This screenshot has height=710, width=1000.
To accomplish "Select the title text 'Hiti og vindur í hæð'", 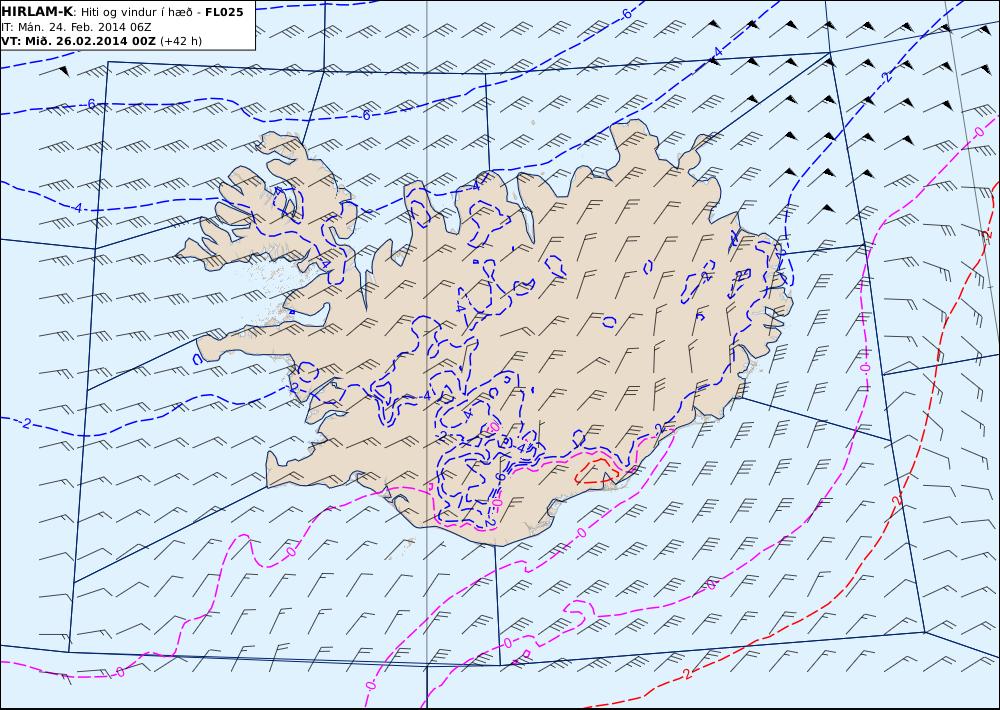I will click(x=136, y=11).
